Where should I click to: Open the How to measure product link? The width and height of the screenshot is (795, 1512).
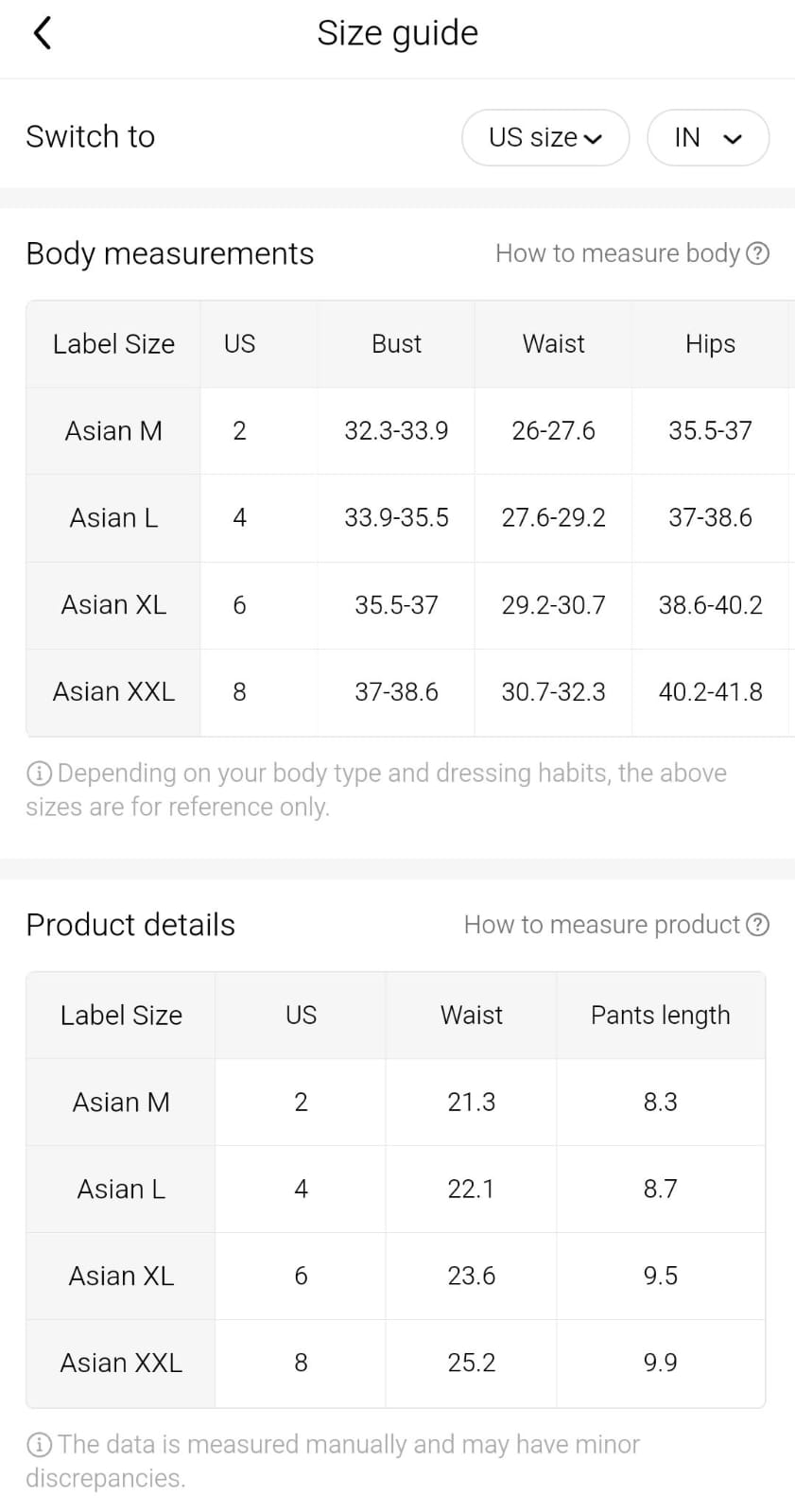click(601, 925)
